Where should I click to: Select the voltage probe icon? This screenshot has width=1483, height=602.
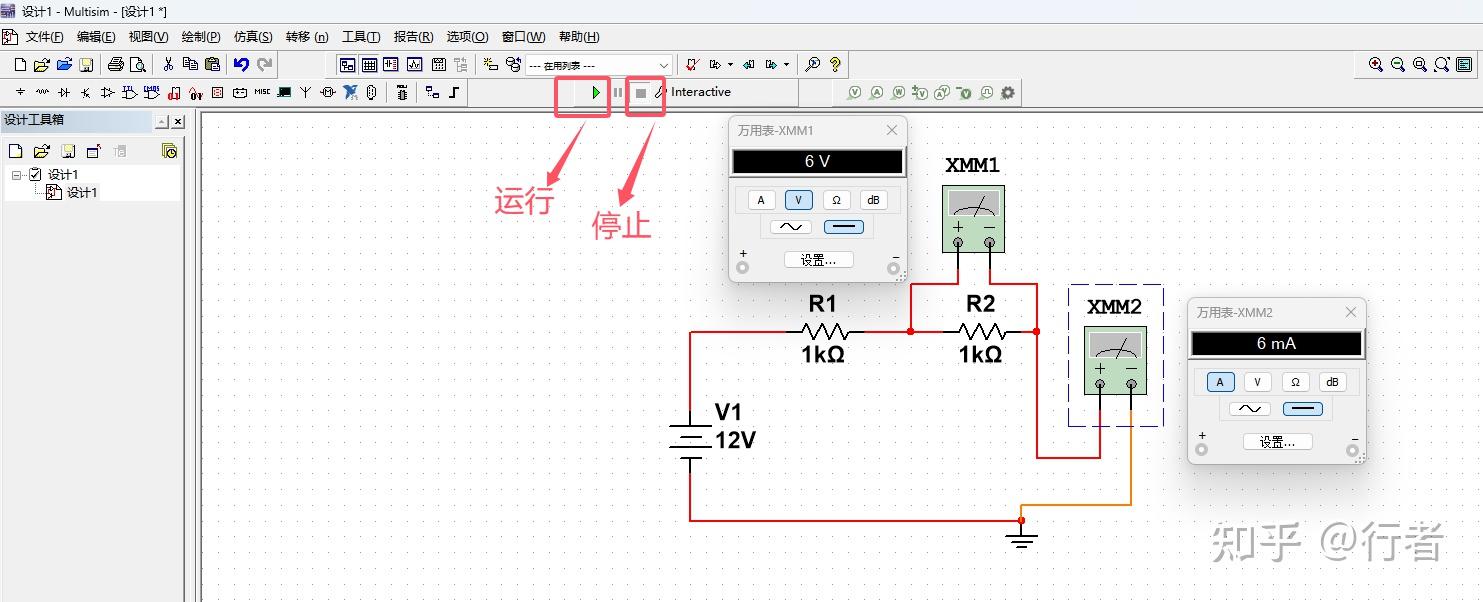[854, 92]
